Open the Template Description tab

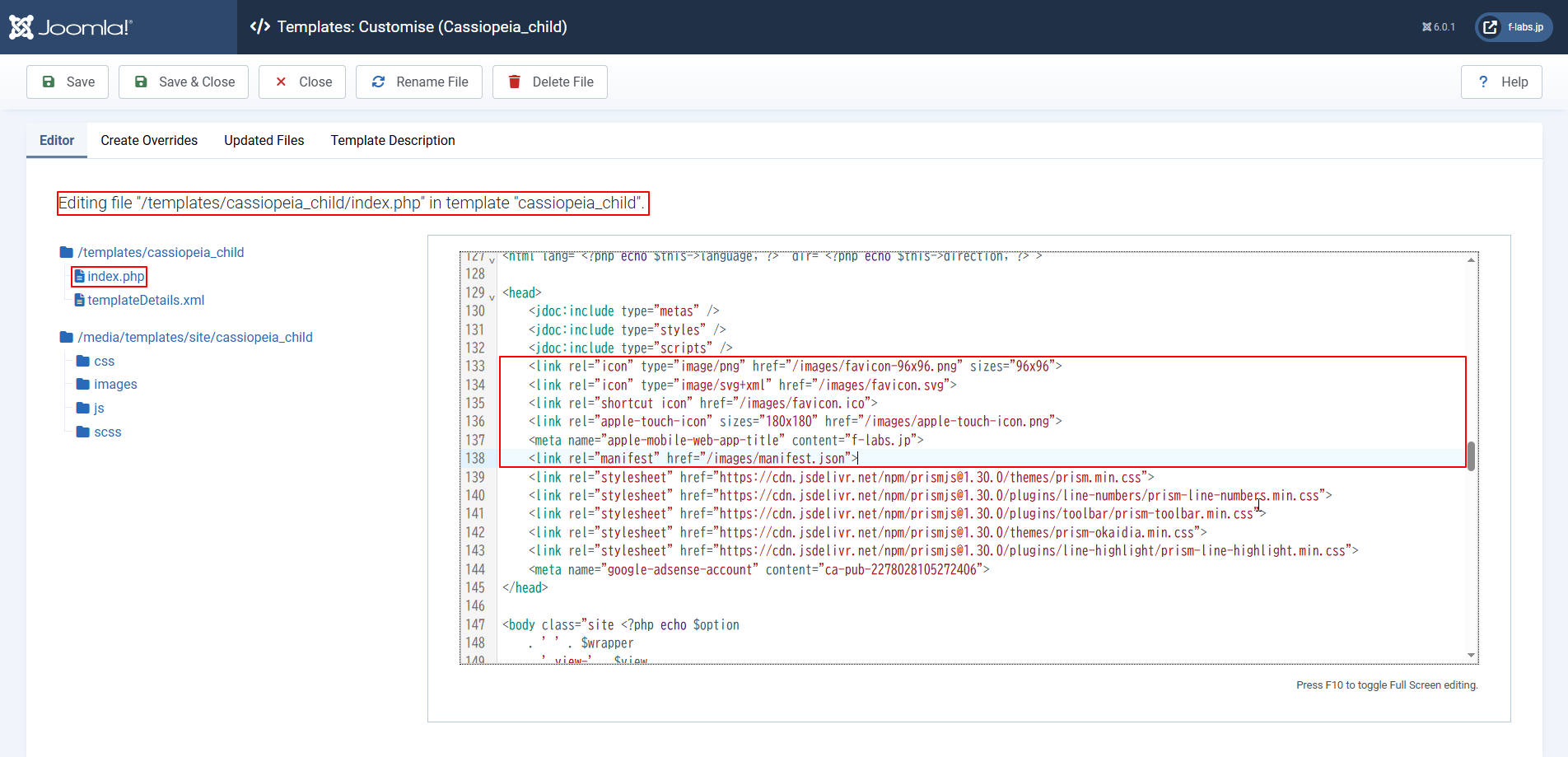click(x=393, y=141)
